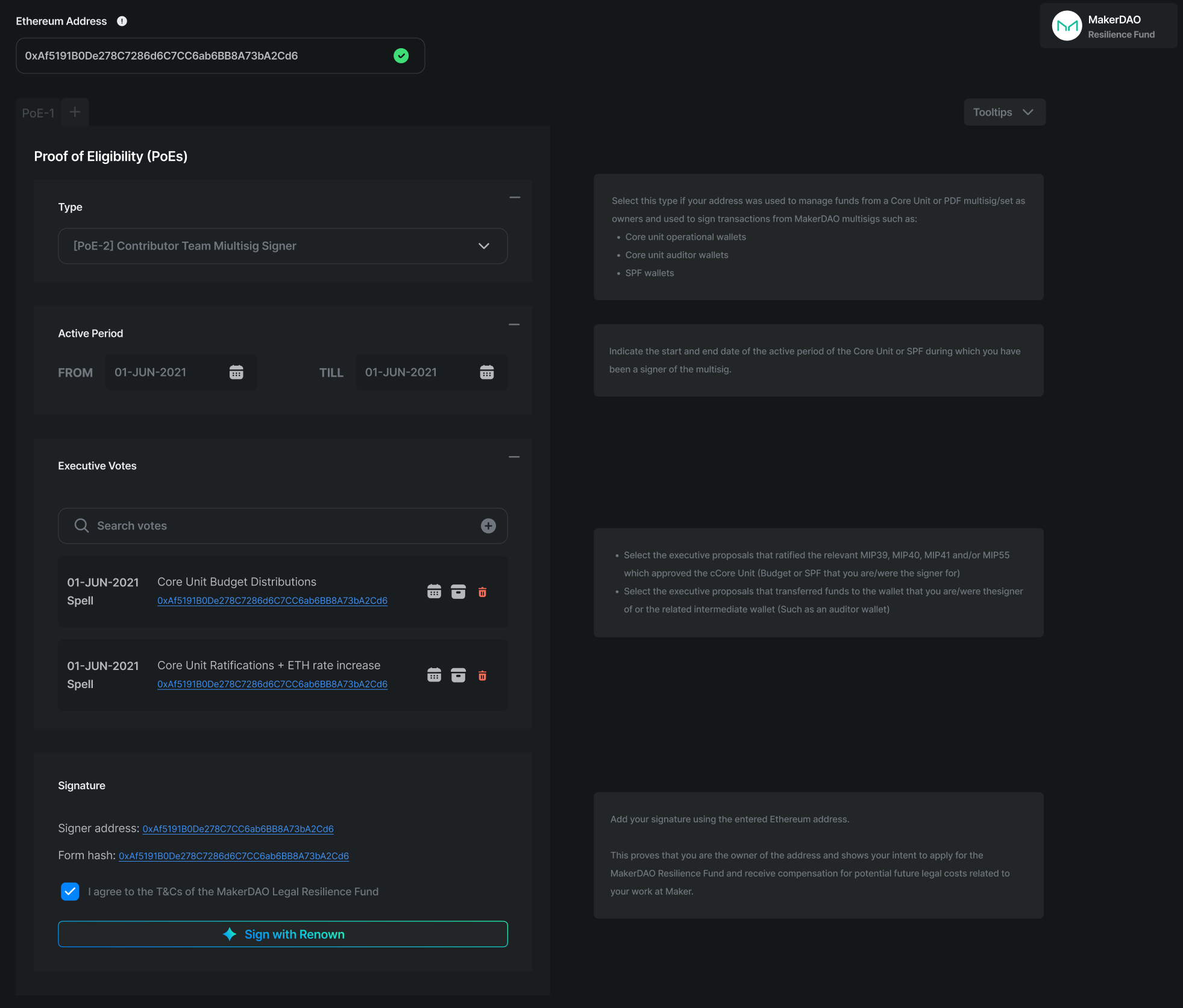Collapse the Active Period section
This screenshot has height=1008, width=1183.
click(514, 325)
